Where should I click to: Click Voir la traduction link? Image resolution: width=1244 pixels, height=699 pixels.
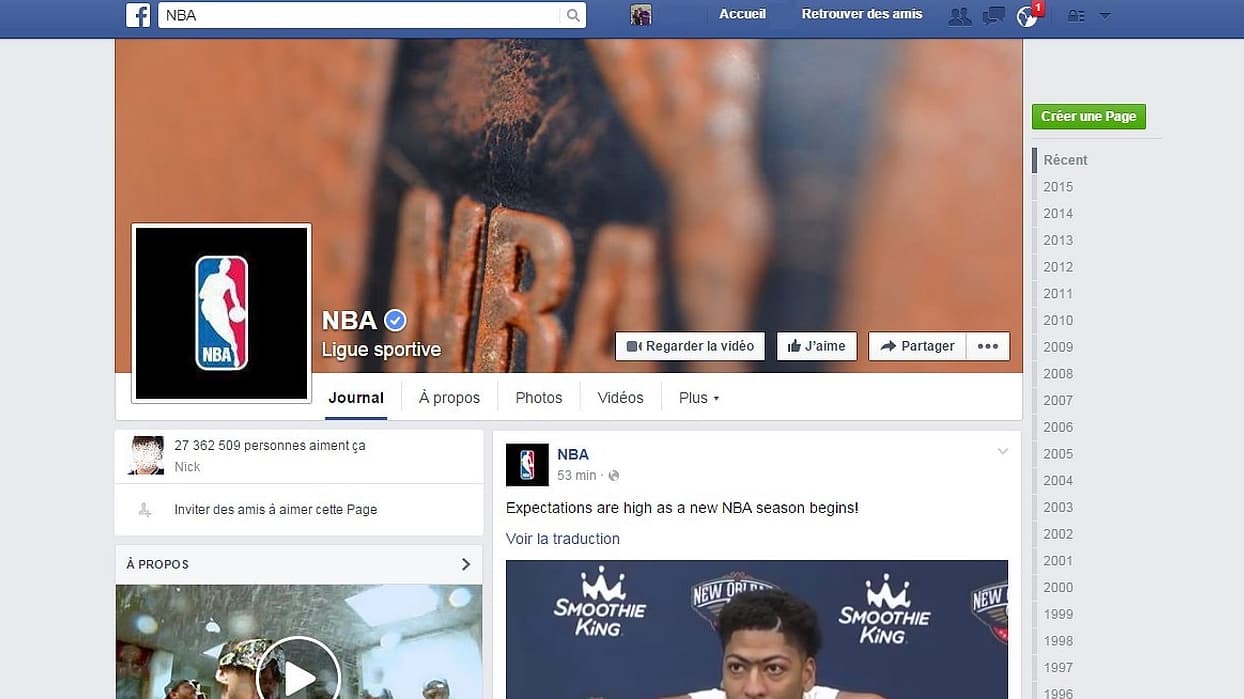click(x=563, y=538)
